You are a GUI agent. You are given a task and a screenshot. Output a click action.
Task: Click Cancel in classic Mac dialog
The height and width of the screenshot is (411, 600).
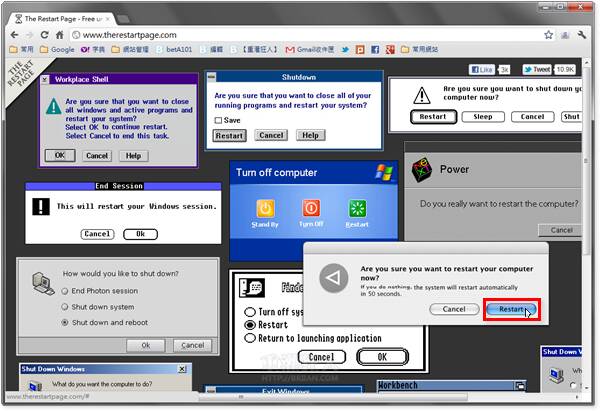coord(532,117)
